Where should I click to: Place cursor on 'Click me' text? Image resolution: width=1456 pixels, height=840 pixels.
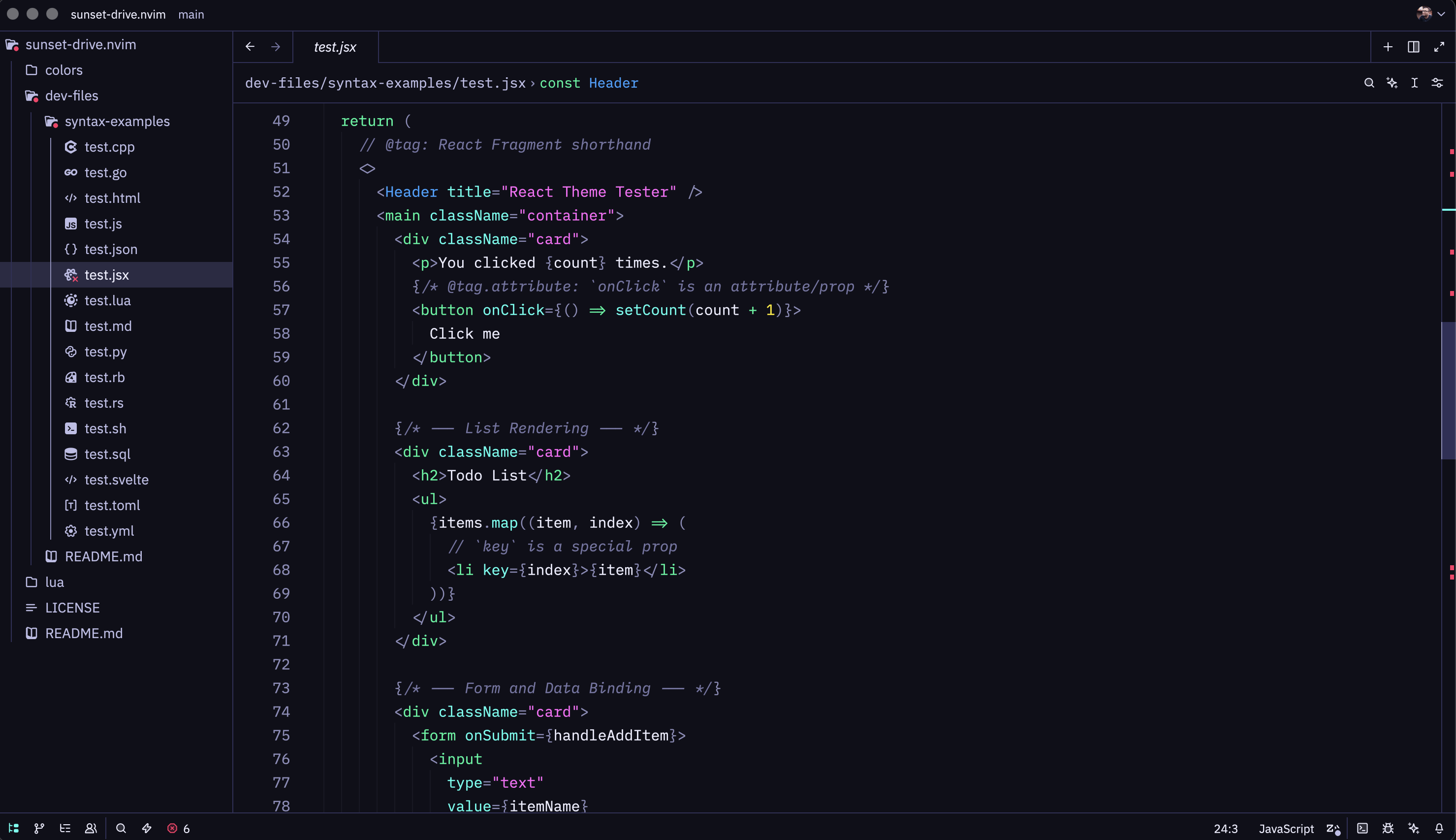tap(464, 334)
